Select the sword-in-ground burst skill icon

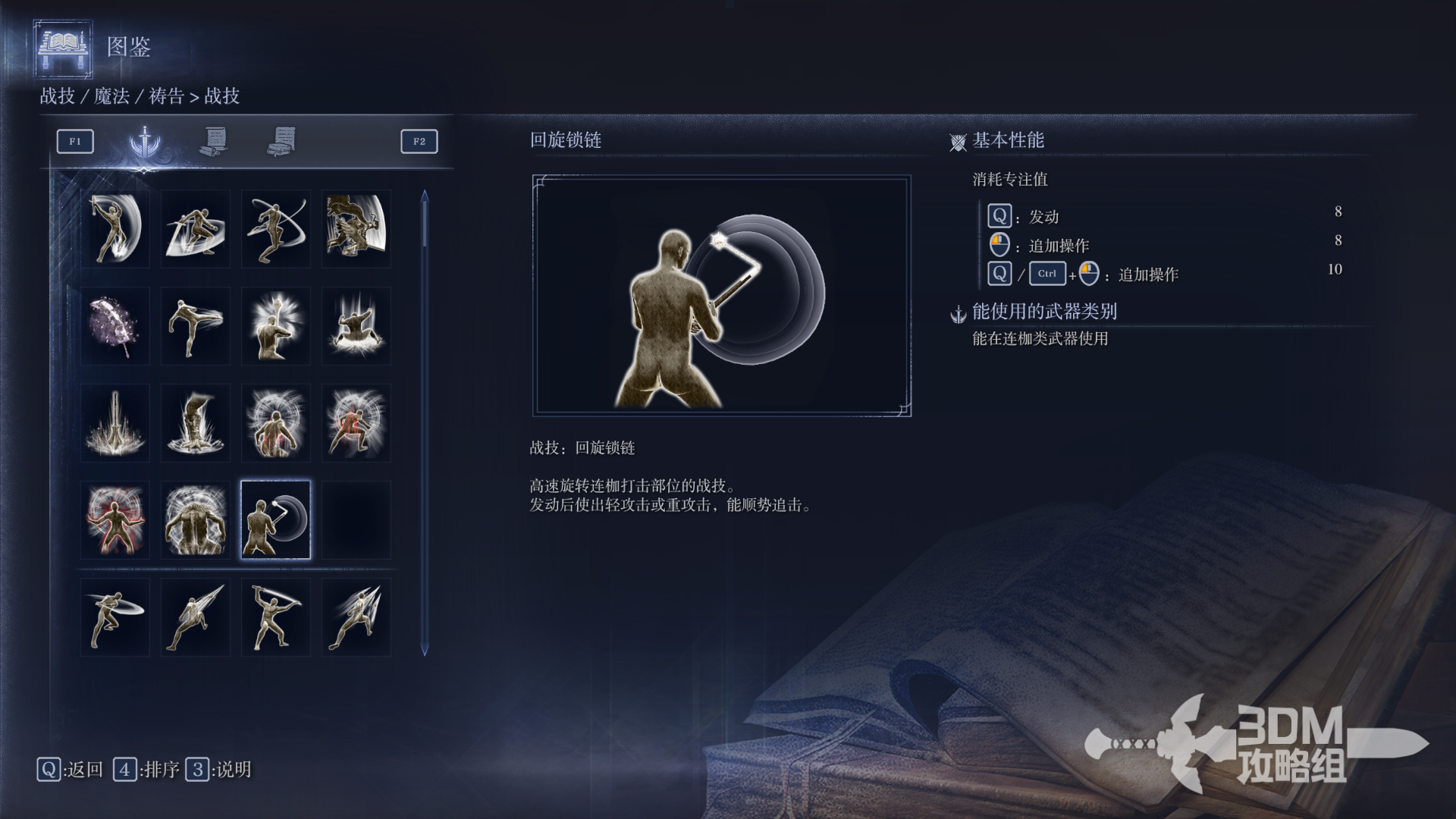(x=115, y=423)
